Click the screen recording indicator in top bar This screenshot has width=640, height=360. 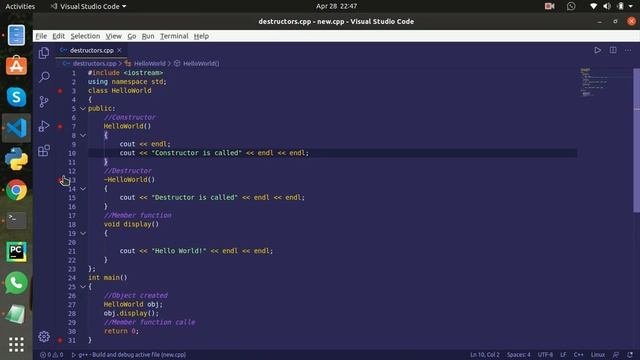(x=549, y=6)
